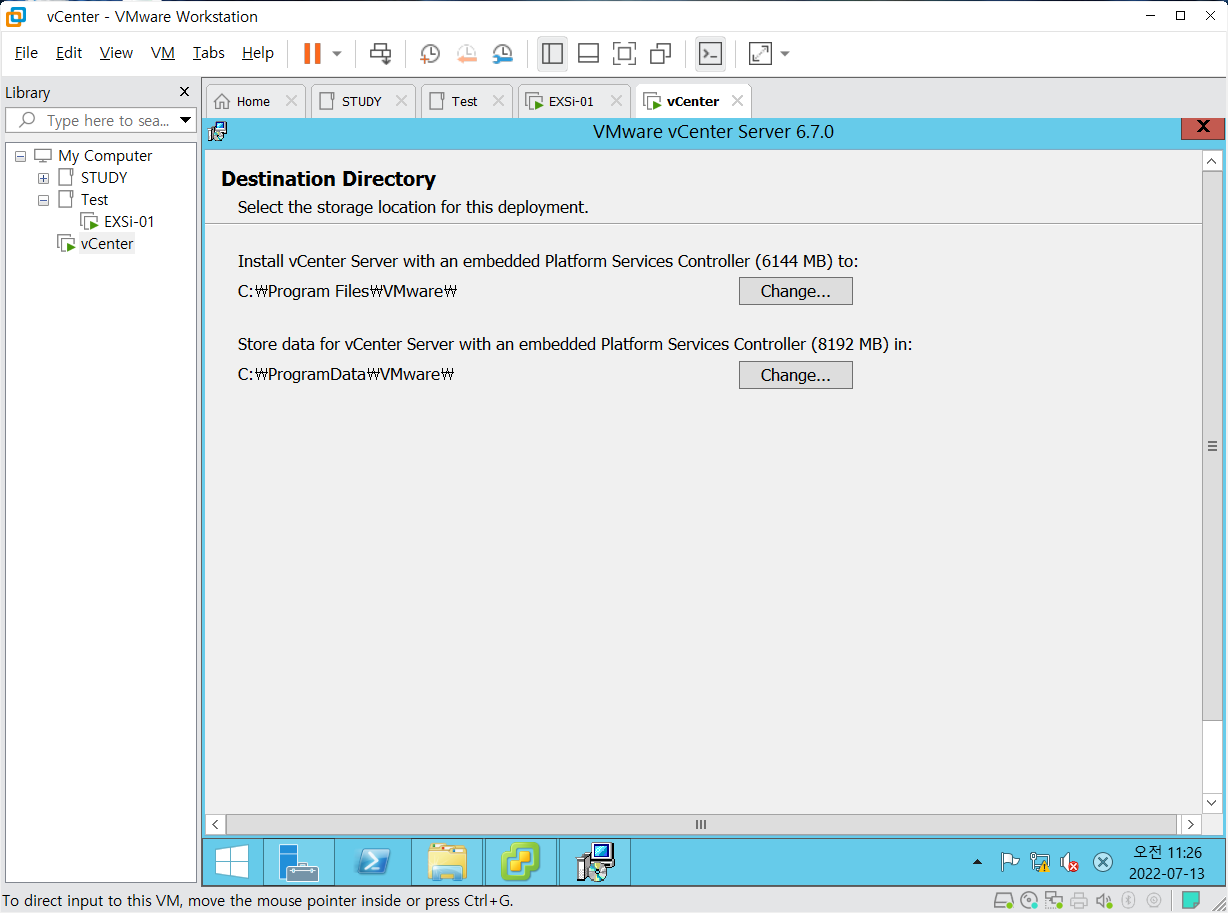Click the horizontal scrollbar left arrow
1228x913 pixels.
[x=215, y=825]
